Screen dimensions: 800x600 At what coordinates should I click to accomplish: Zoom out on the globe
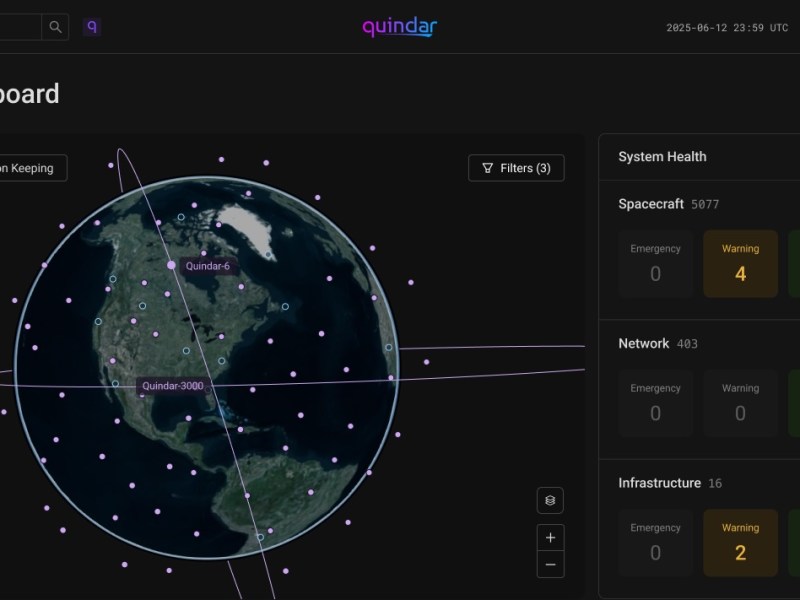point(550,564)
